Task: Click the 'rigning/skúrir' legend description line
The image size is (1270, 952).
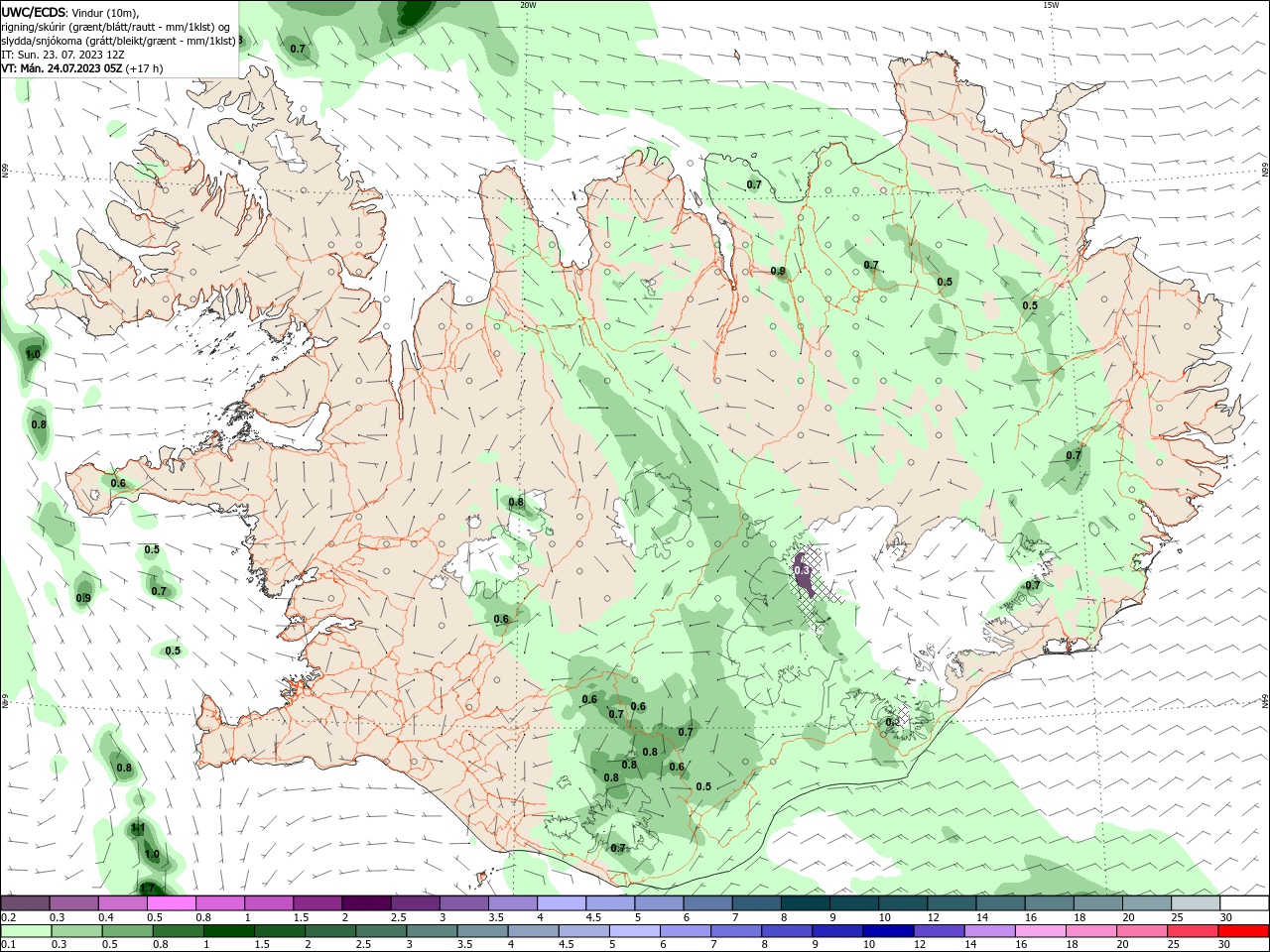Action: [117, 27]
